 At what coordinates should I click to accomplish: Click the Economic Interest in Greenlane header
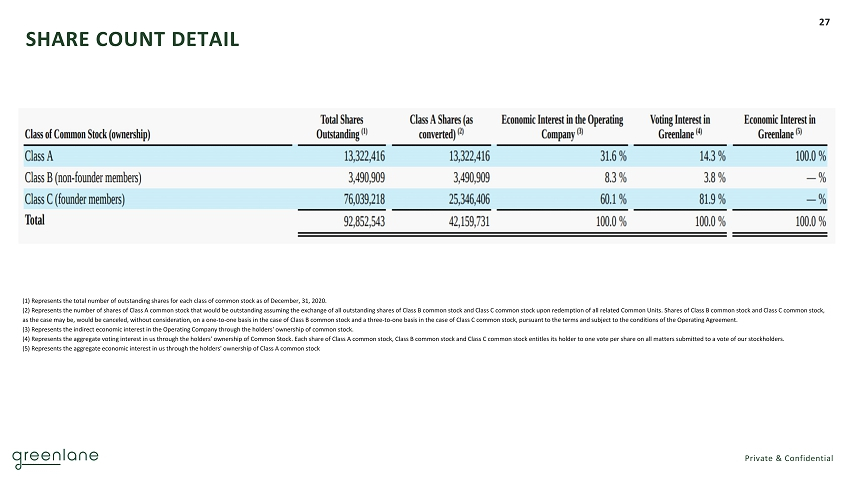(780, 126)
